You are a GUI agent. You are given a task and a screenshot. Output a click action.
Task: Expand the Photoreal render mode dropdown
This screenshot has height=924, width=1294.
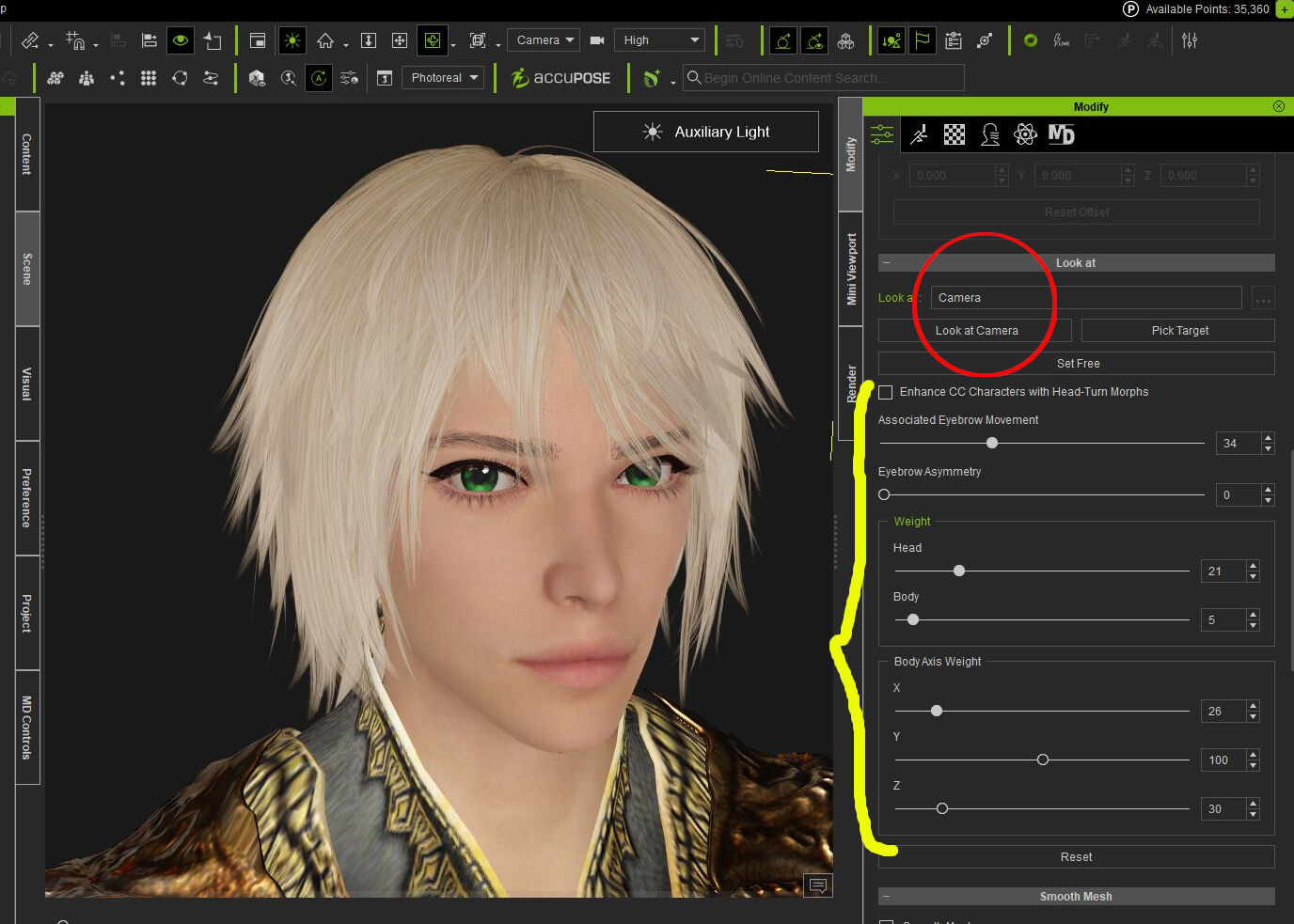point(443,78)
